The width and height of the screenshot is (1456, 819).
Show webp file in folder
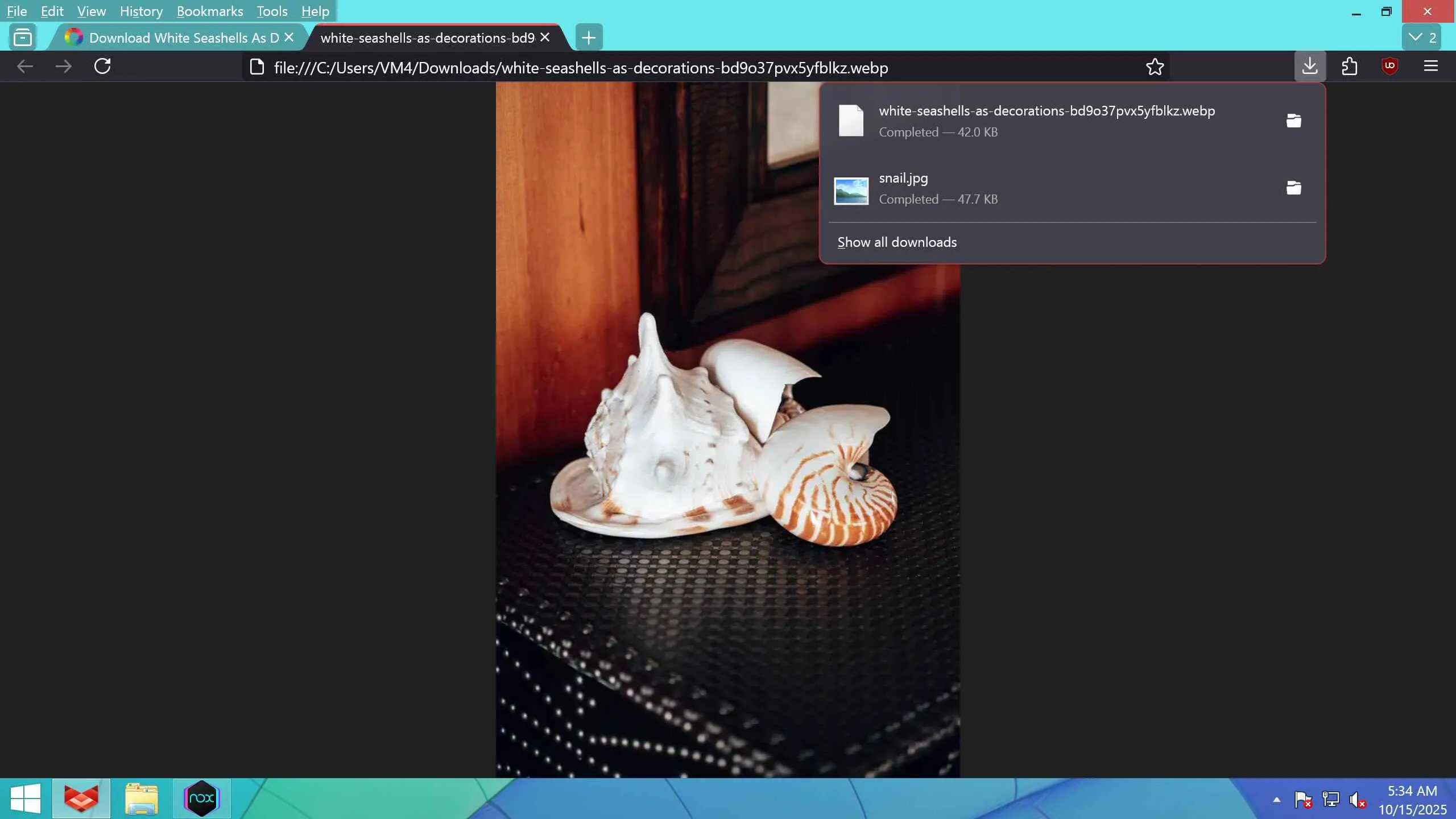click(1293, 121)
